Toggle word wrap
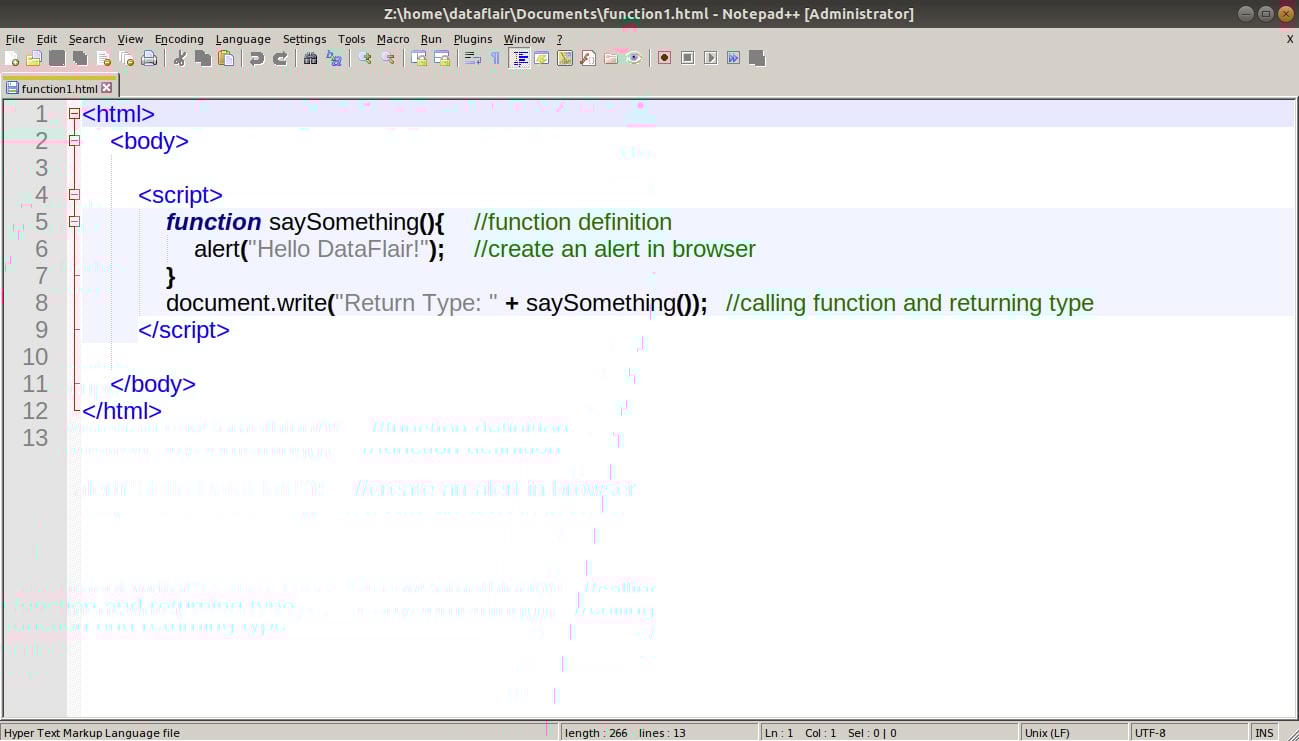 (x=473, y=58)
